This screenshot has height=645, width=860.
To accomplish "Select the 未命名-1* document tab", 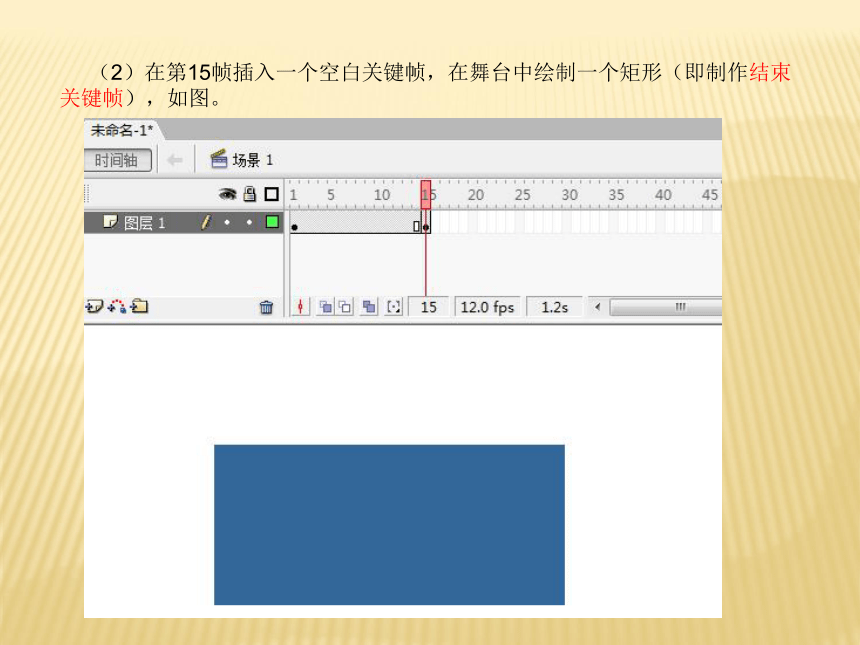I will [122, 131].
